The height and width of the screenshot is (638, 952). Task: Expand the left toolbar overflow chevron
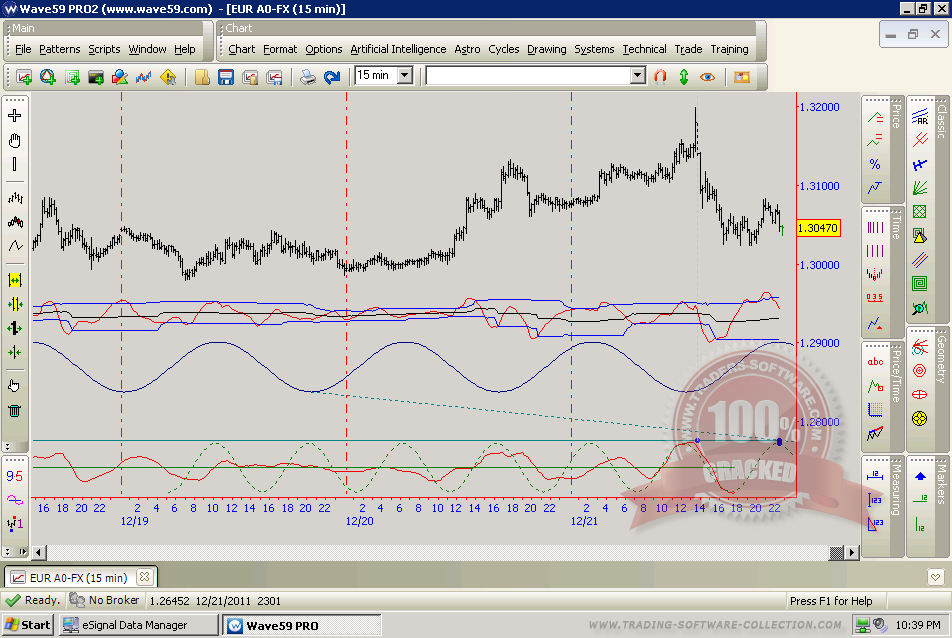pos(8,447)
